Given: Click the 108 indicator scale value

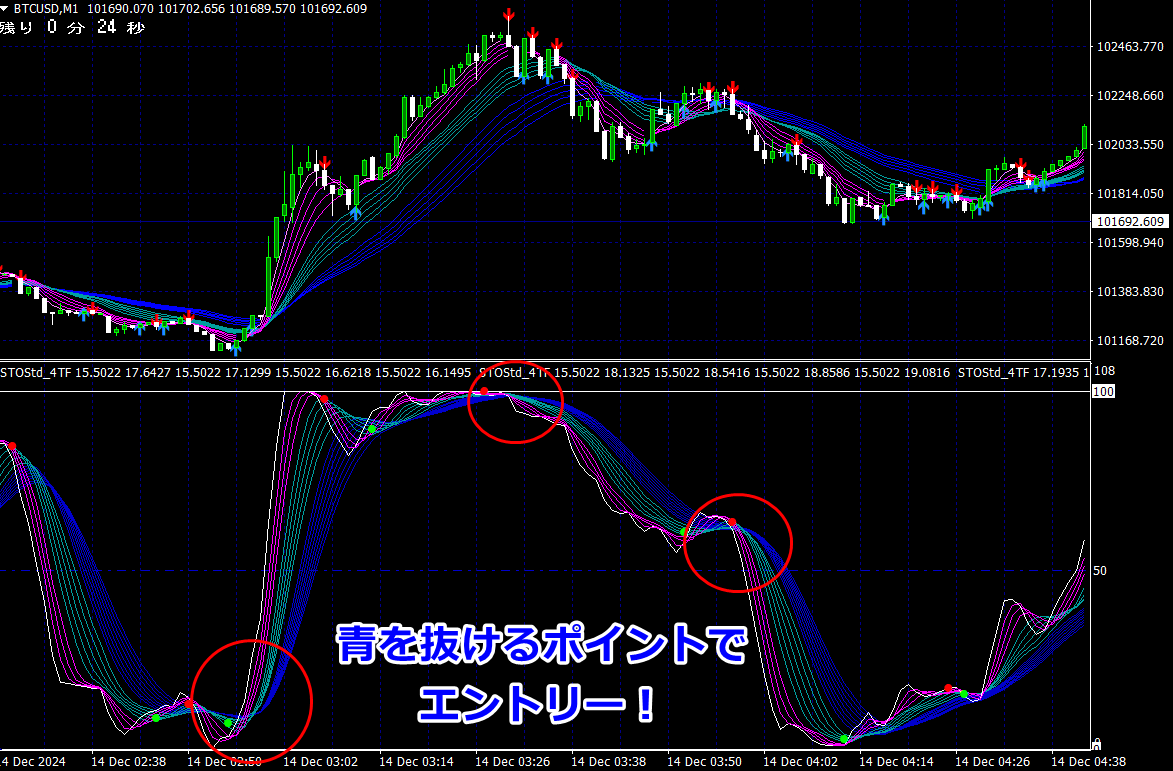Looking at the screenshot, I should coord(1104,371).
